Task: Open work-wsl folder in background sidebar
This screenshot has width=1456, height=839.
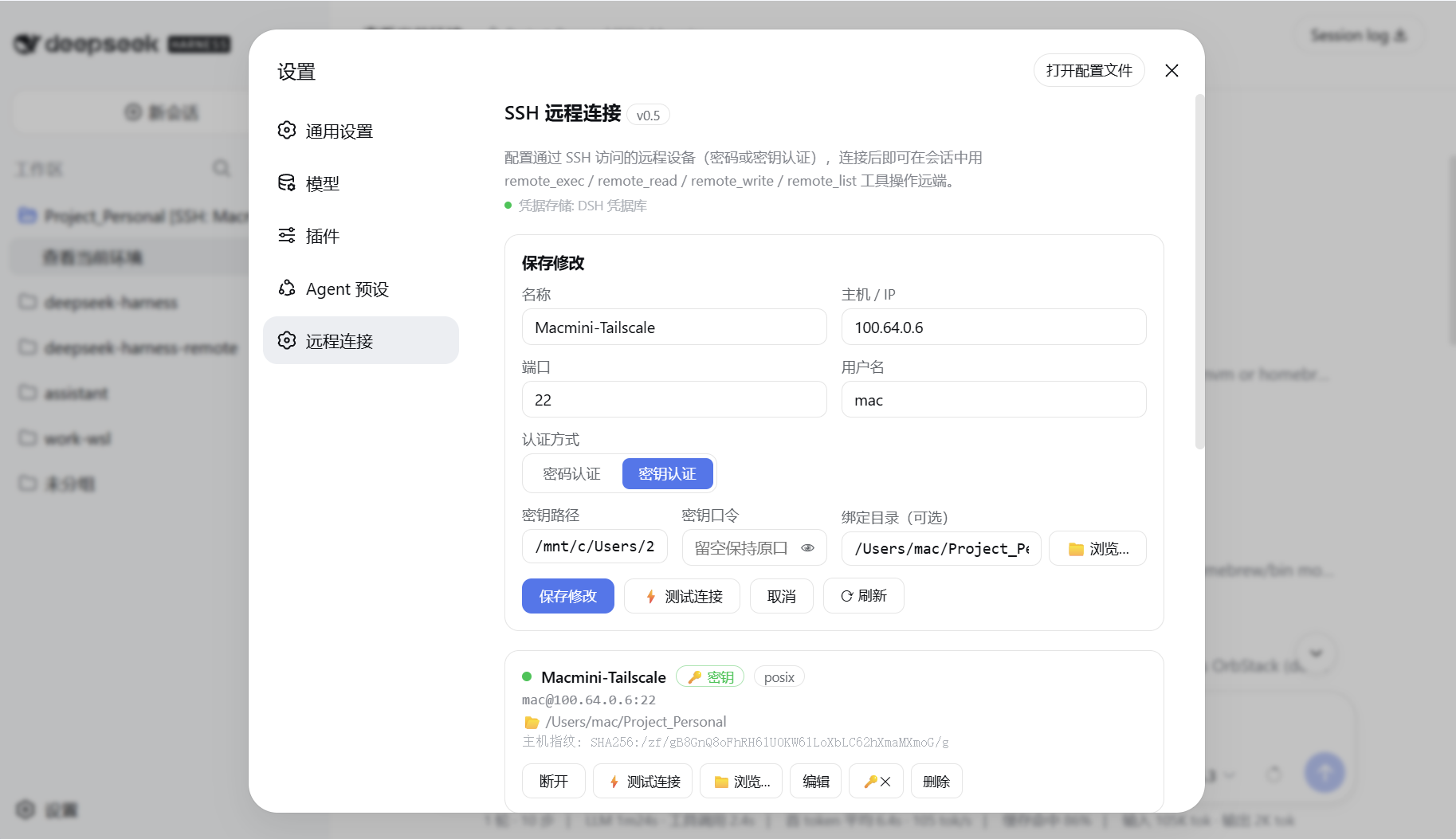Action: 78,439
